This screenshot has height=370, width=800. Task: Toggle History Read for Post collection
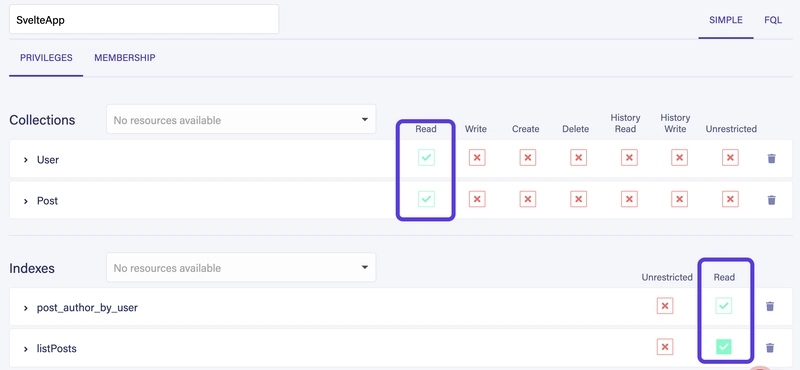click(629, 199)
